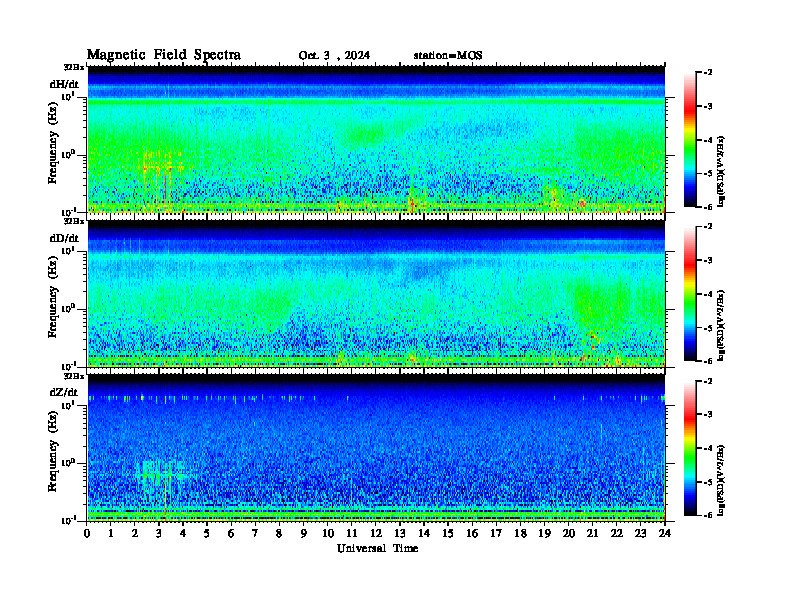This screenshot has height=612, width=792.
Task: Click the color scale bar beside dH/dt
Action: pyautogui.click(x=690, y=140)
